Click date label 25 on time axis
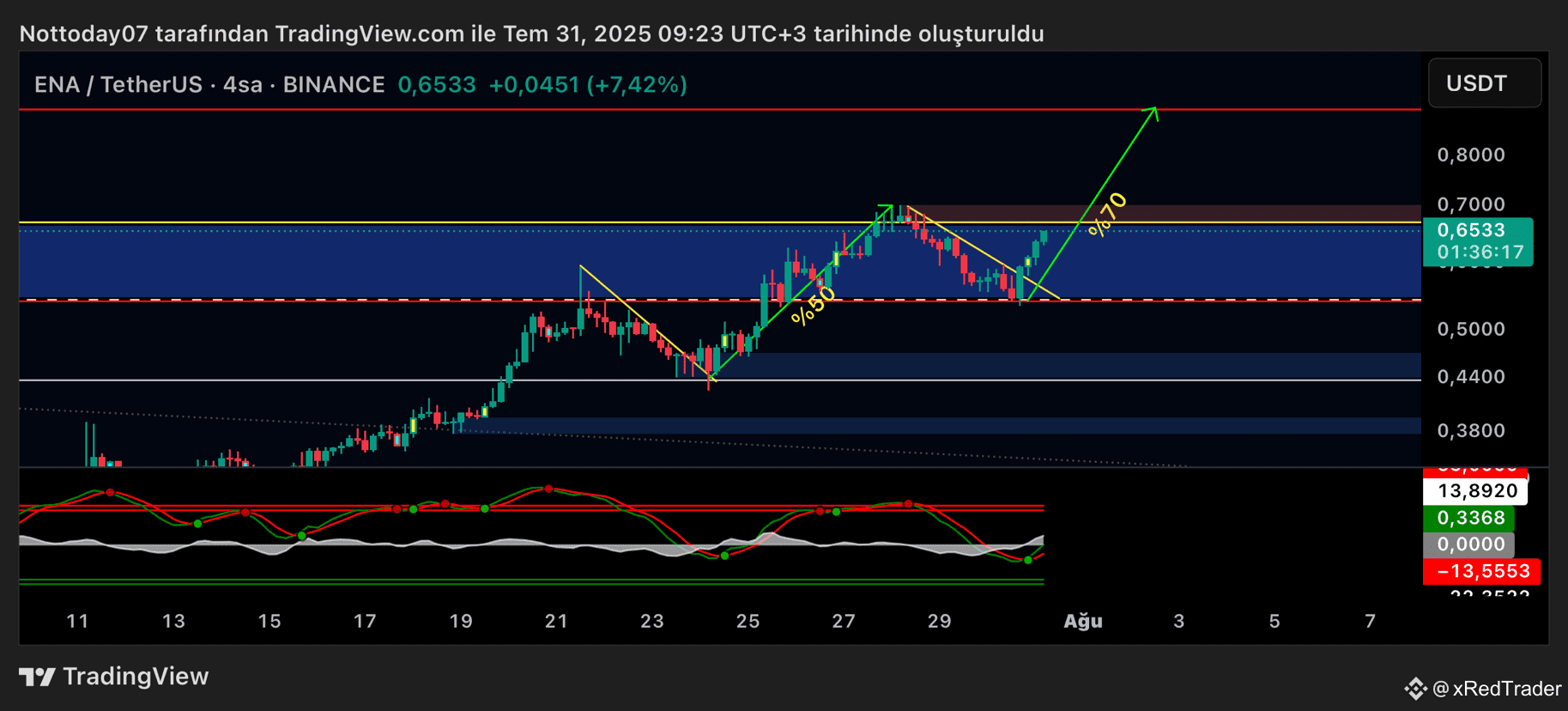Viewport: 1568px width, 711px height. (748, 621)
